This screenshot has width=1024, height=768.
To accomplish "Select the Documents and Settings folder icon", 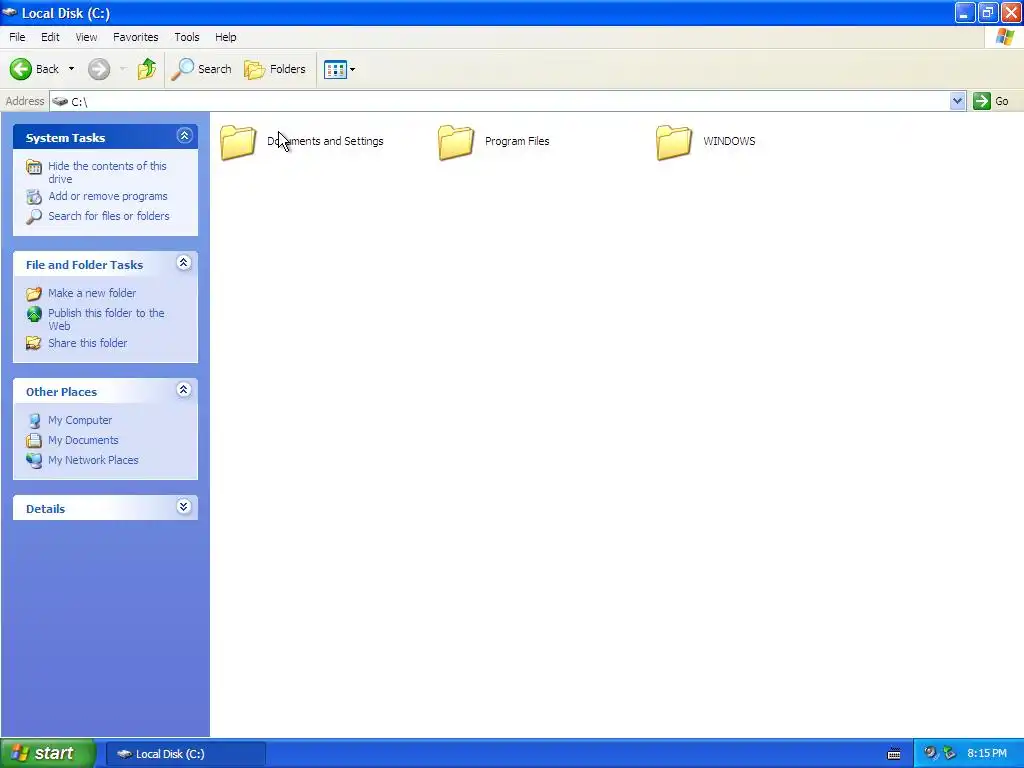I will pyautogui.click(x=238, y=142).
